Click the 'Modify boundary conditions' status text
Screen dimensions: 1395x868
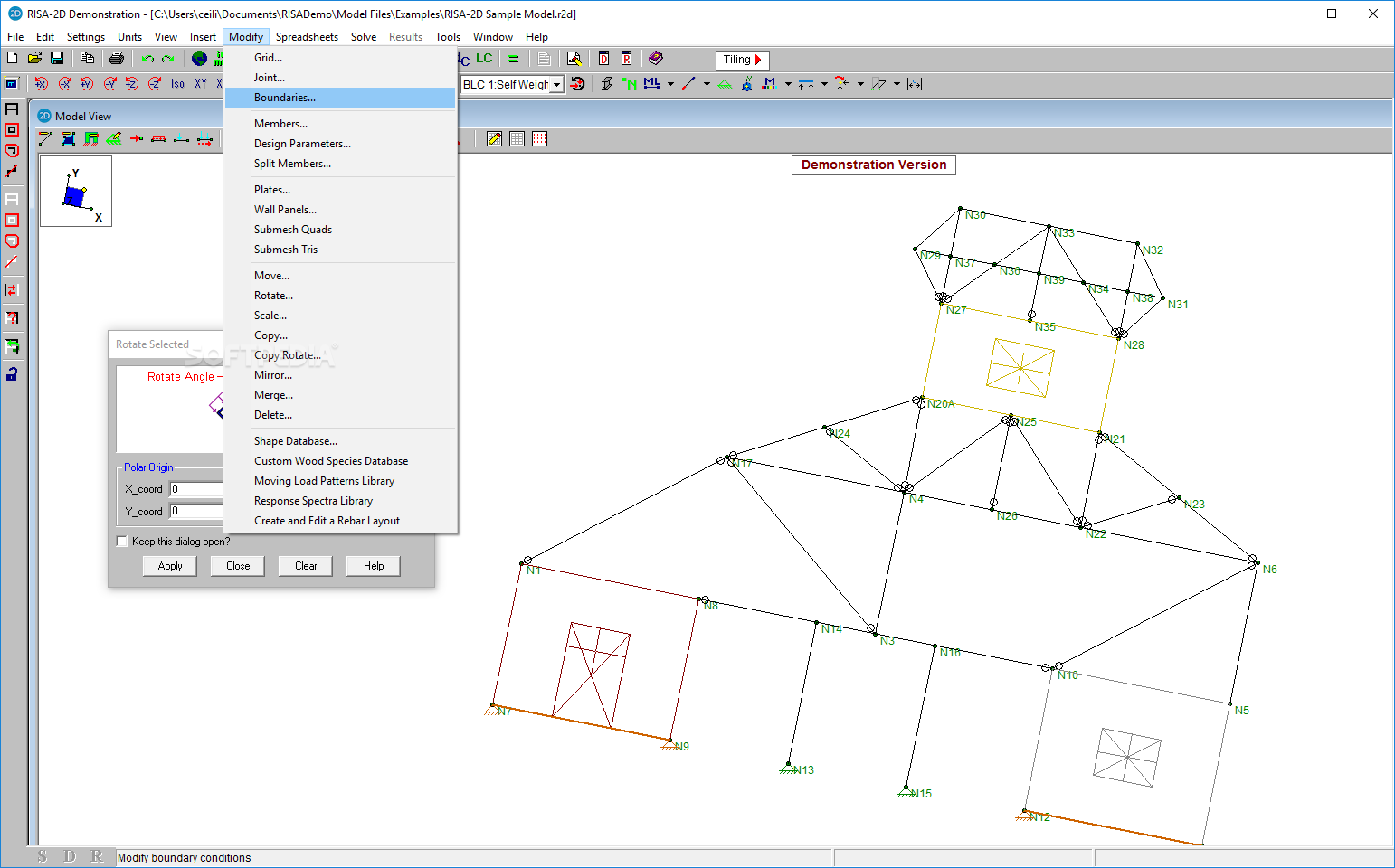185,858
